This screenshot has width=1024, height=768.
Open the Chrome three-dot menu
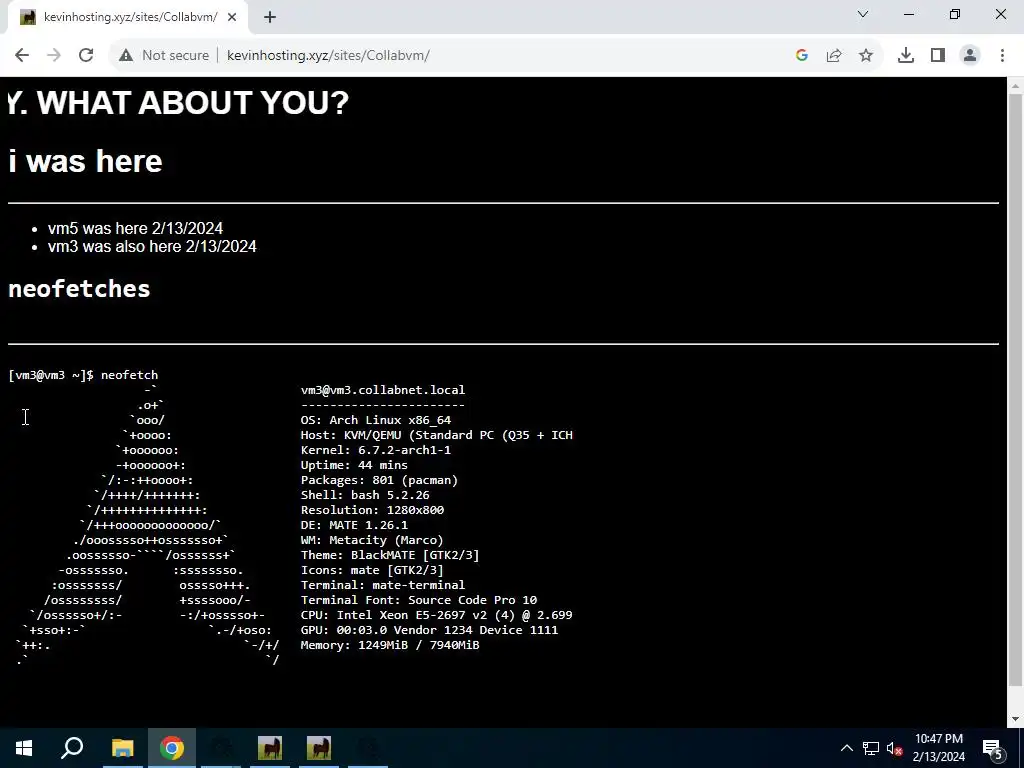click(x=1002, y=56)
